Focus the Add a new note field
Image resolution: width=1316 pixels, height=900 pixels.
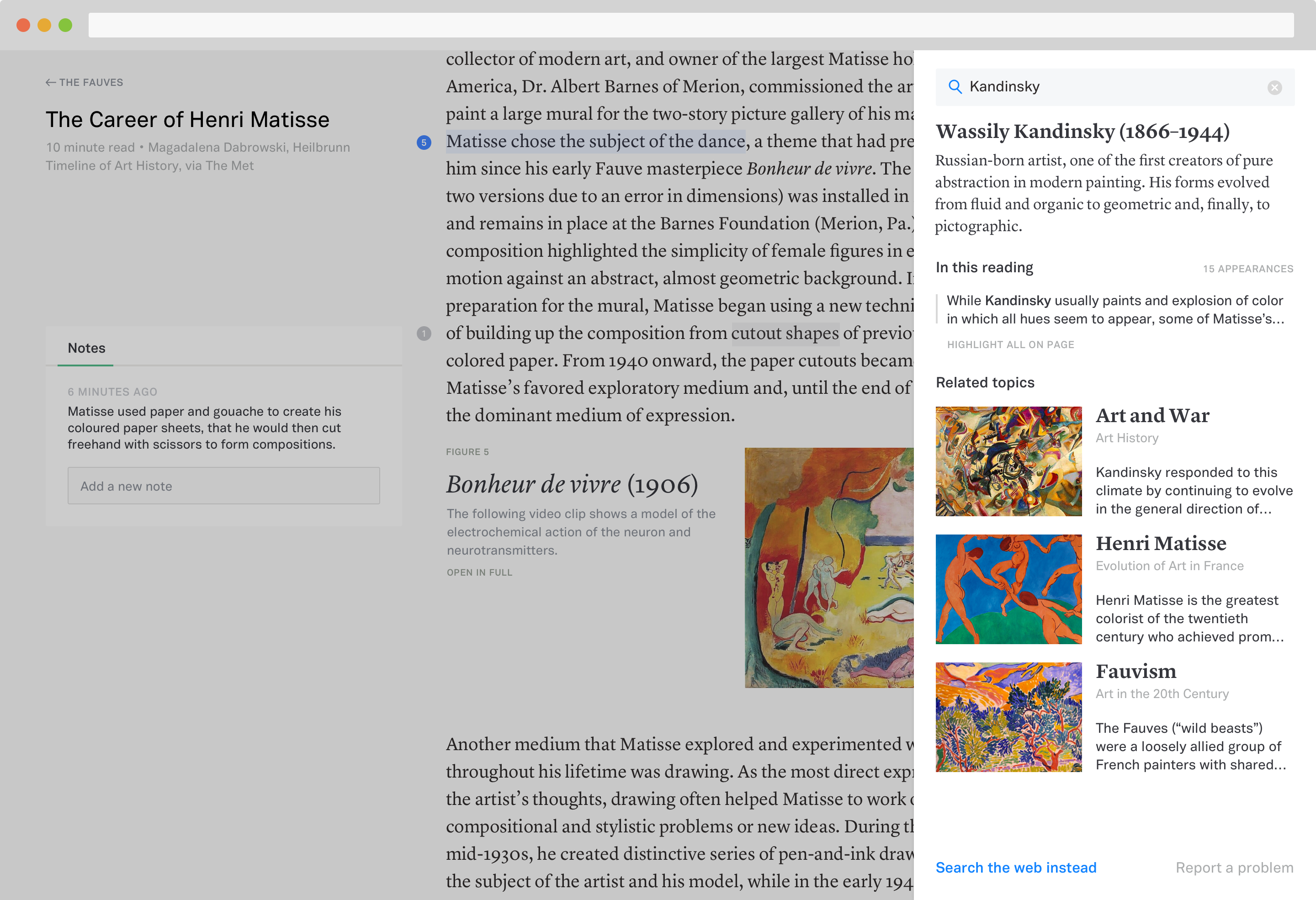pyautogui.click(x=224, y=486)
